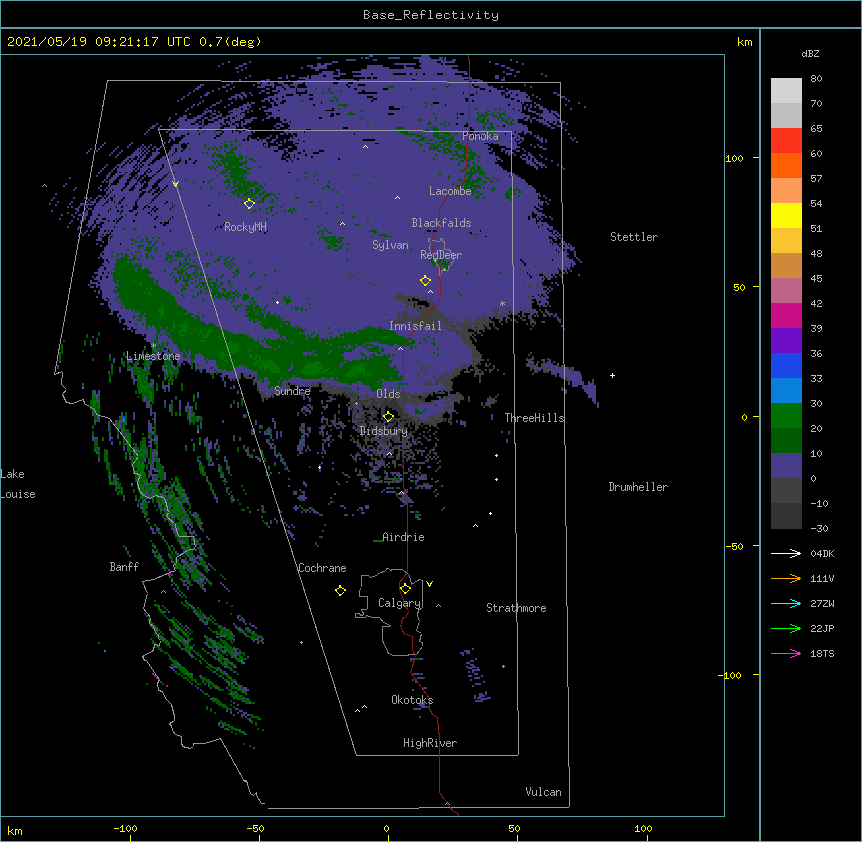The height and width of the screenshot is (842, 862).
Task: Pick the red 65–60 dBZ legend swatch
Action: [x=786, y=140]
